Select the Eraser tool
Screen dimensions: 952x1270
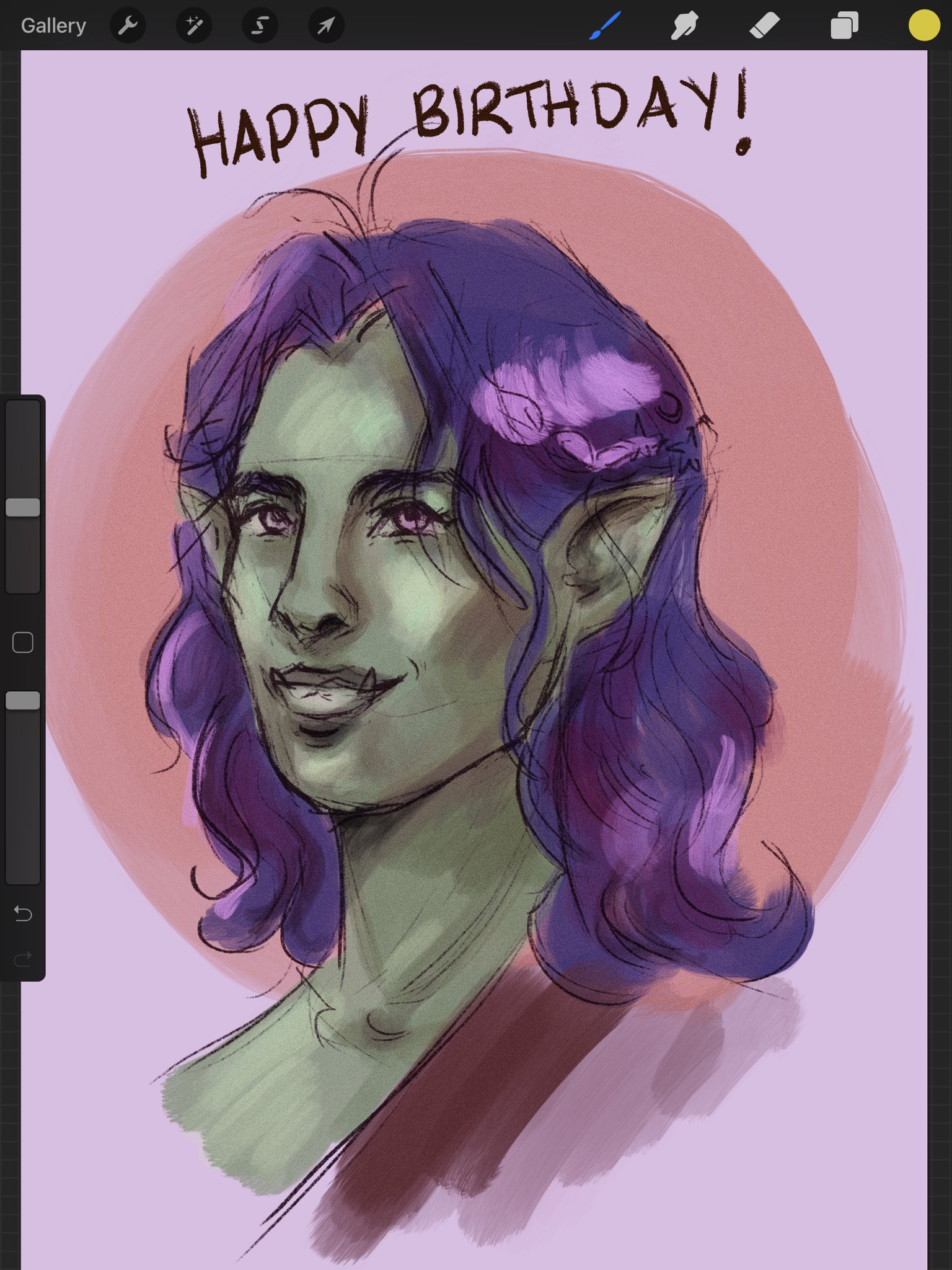[x=764, y=26]
